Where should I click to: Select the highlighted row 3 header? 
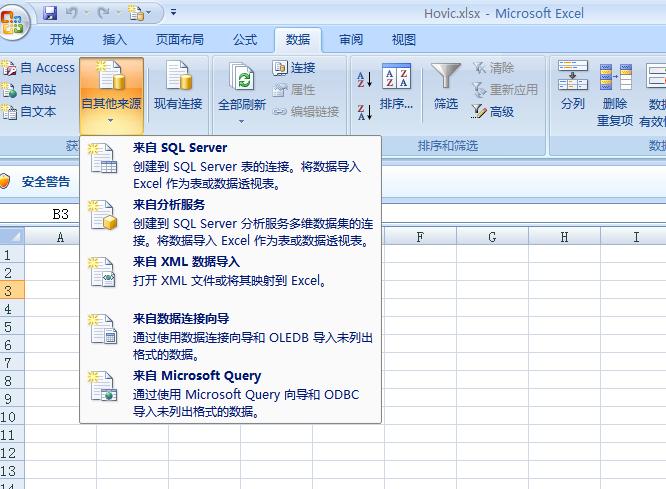pyautogui.click(x=12, y=291)
